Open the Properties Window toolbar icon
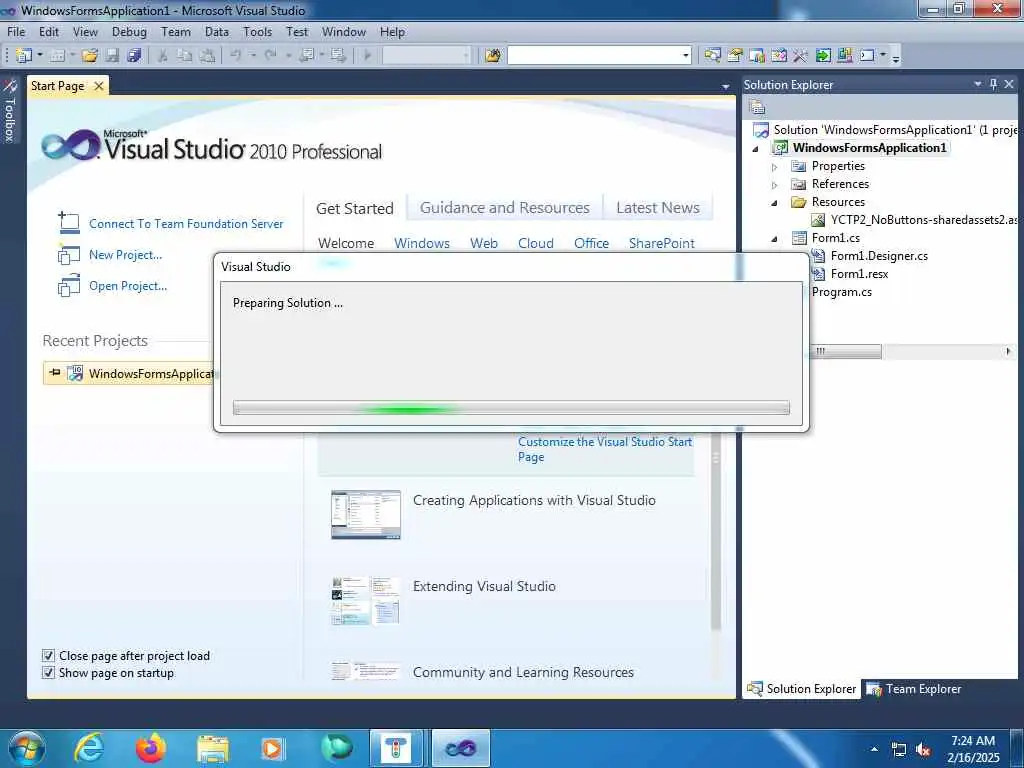Viewport: 1024px width, 768px height. (735, 56)
